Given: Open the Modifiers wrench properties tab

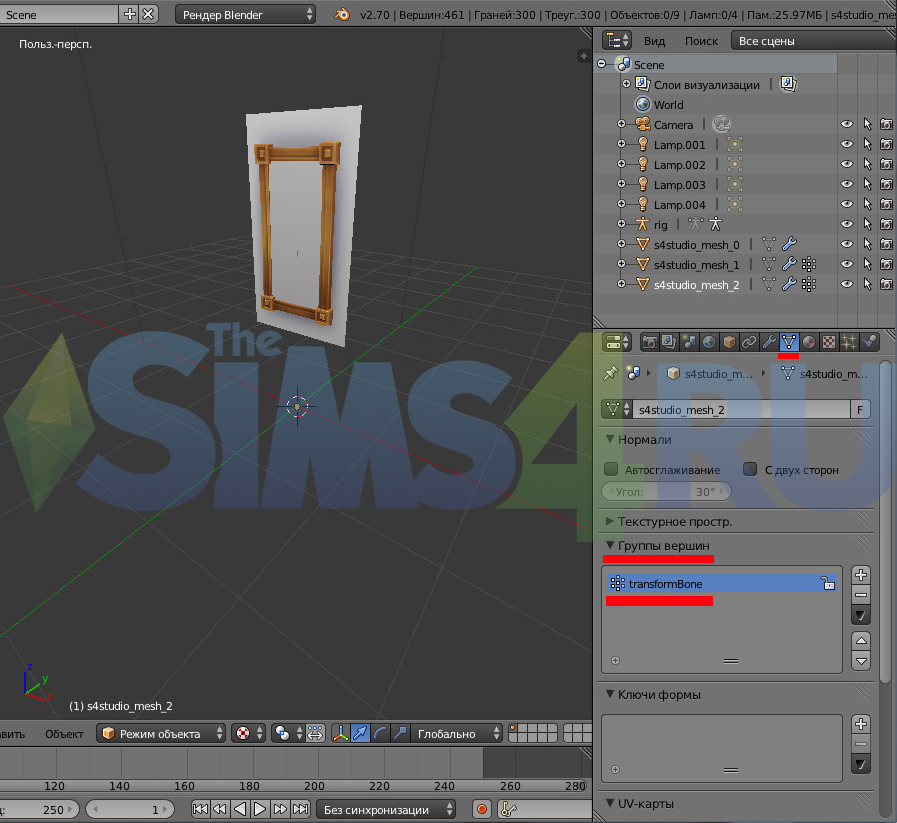Looking at the screenshot, I should click(769, 342).
